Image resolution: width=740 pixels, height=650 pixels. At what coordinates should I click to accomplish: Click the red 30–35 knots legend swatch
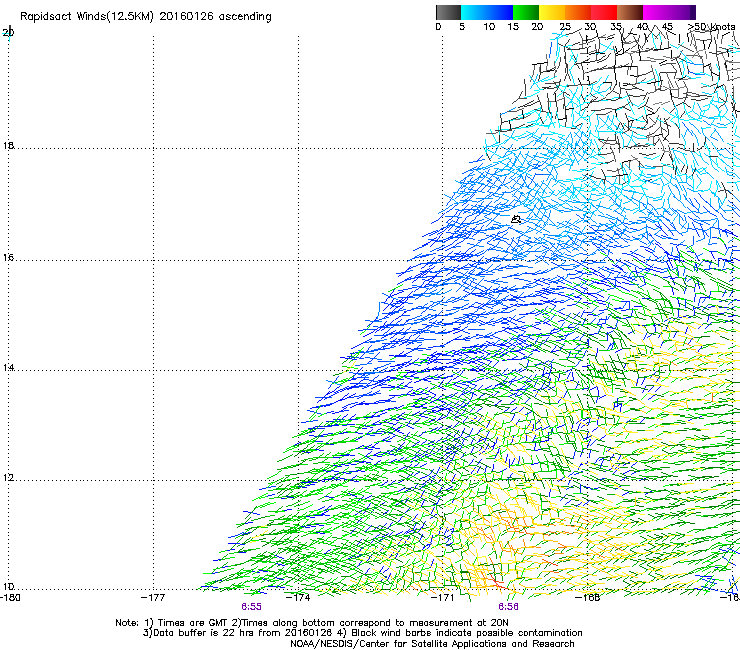(604, 12)
